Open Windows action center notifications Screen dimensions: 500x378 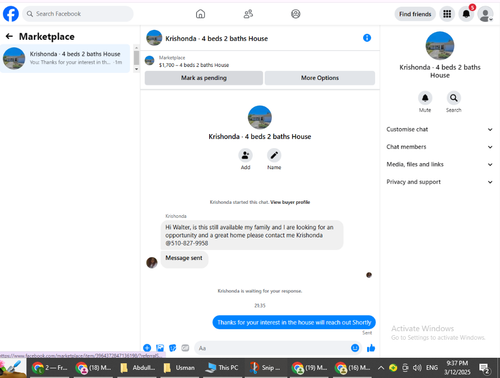click(x=484, y=368)
